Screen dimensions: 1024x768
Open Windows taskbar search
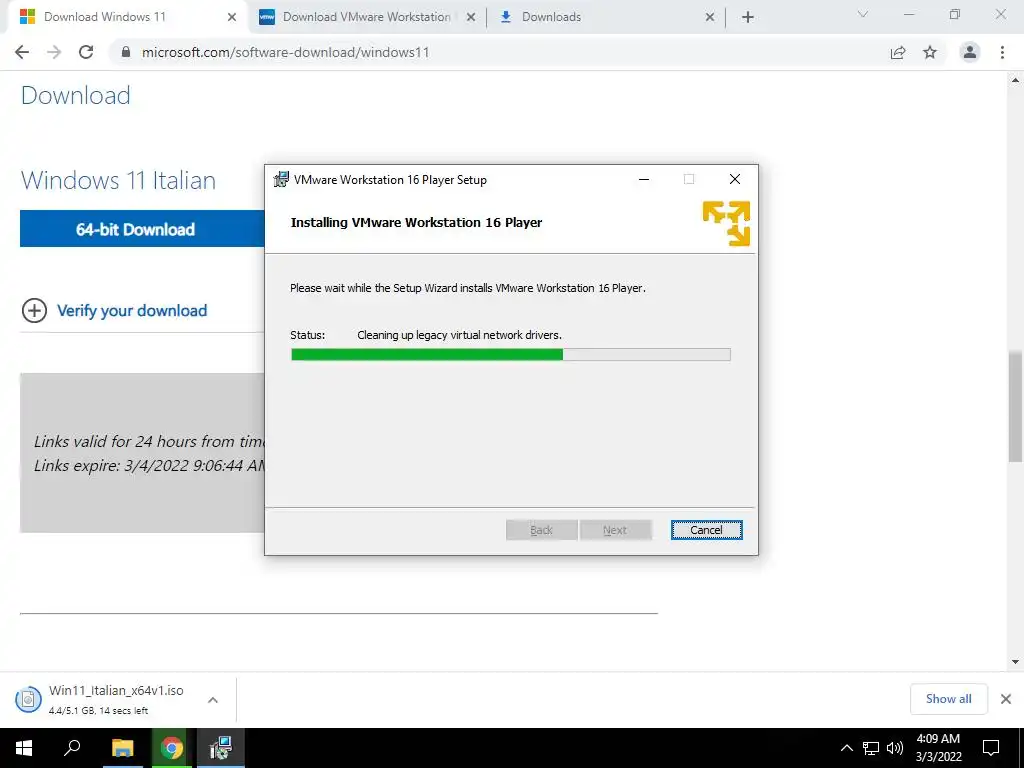pyautogui.click(x=72, y=748)
